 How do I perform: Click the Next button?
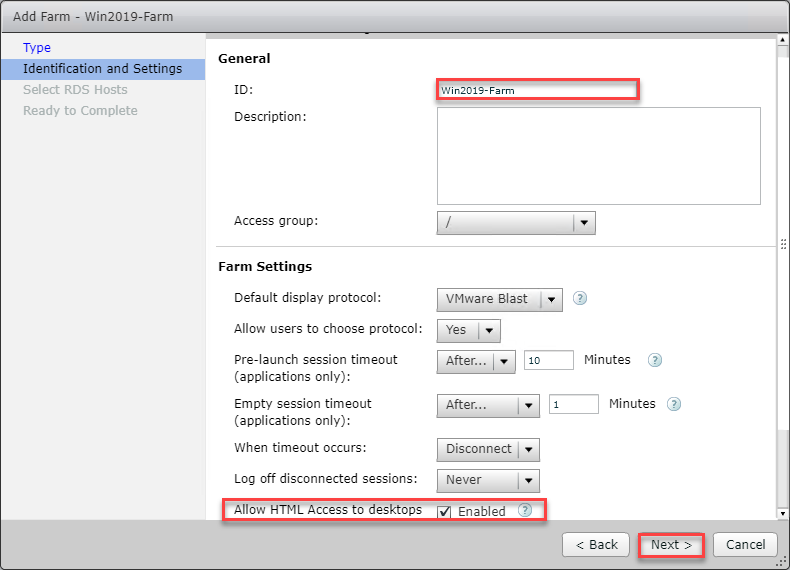tap(671, 545)
